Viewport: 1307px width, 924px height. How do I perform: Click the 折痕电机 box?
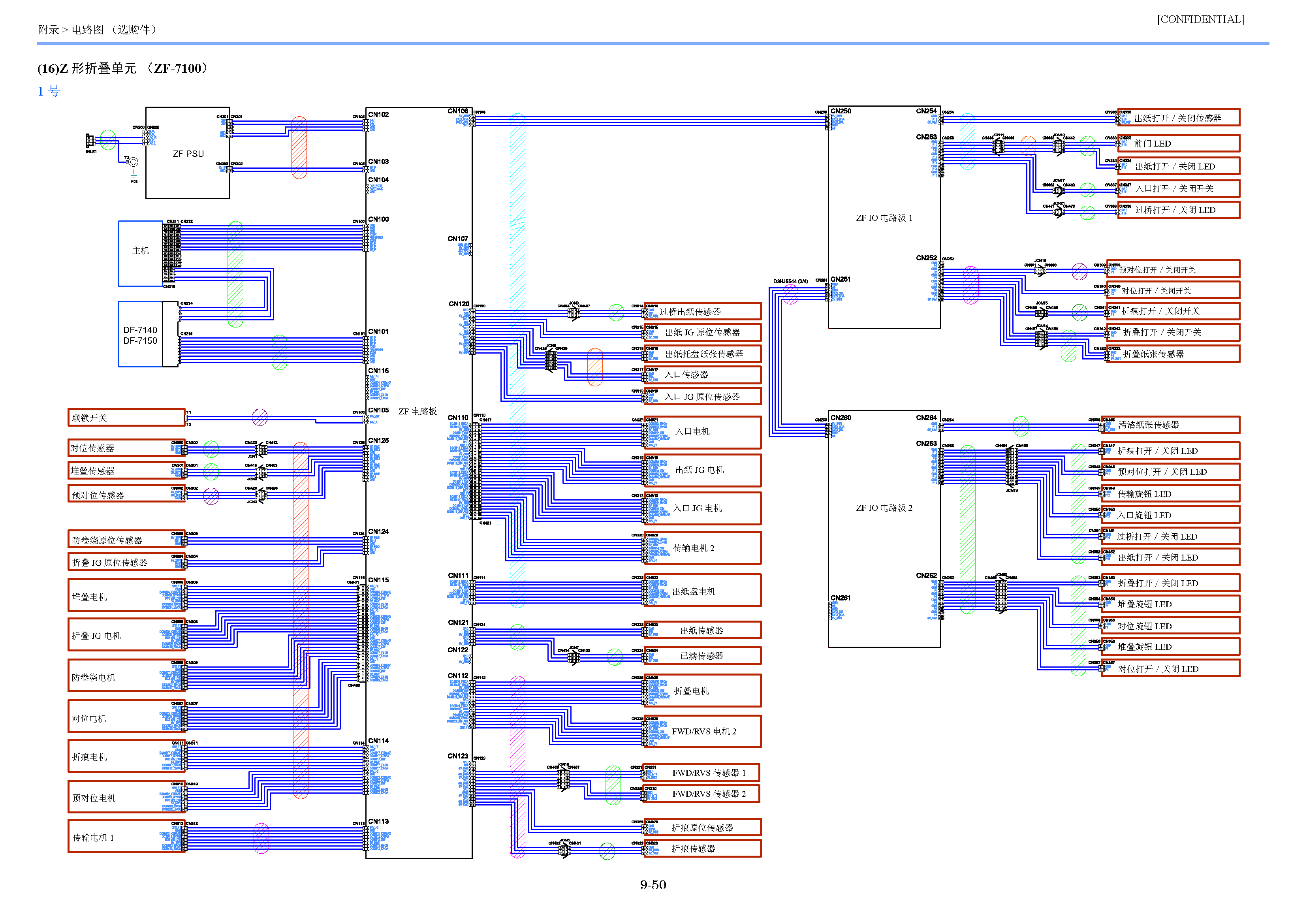pyautogui.click(x=126, y=756)
